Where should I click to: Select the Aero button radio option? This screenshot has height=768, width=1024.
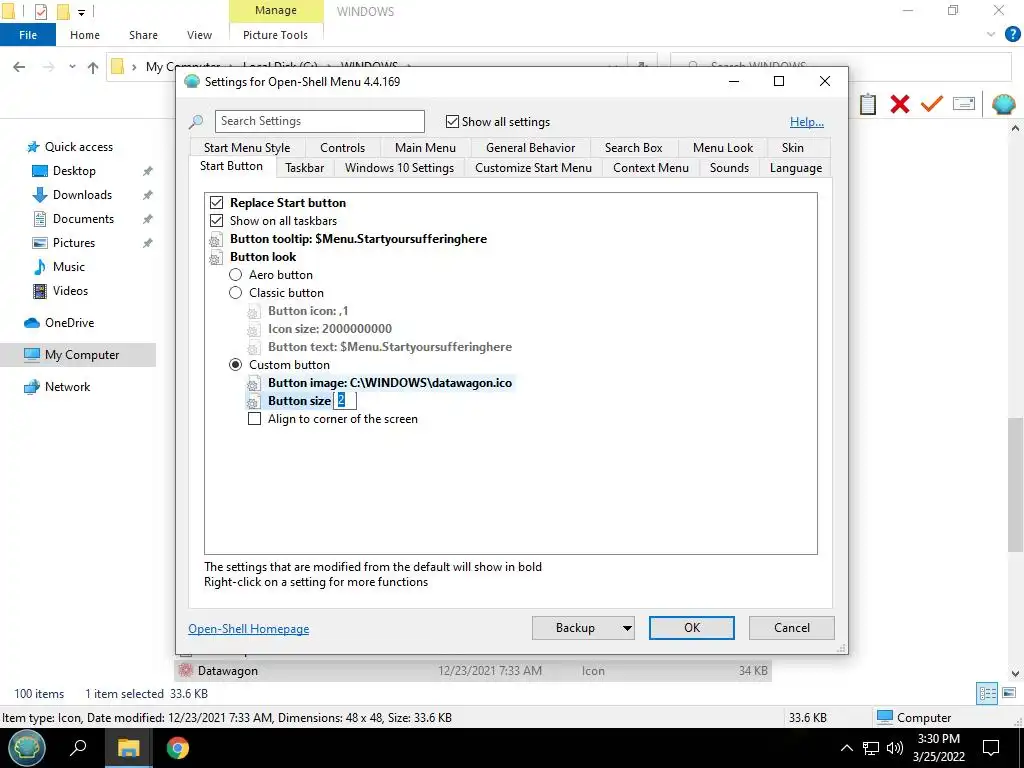tap(235, 275)
